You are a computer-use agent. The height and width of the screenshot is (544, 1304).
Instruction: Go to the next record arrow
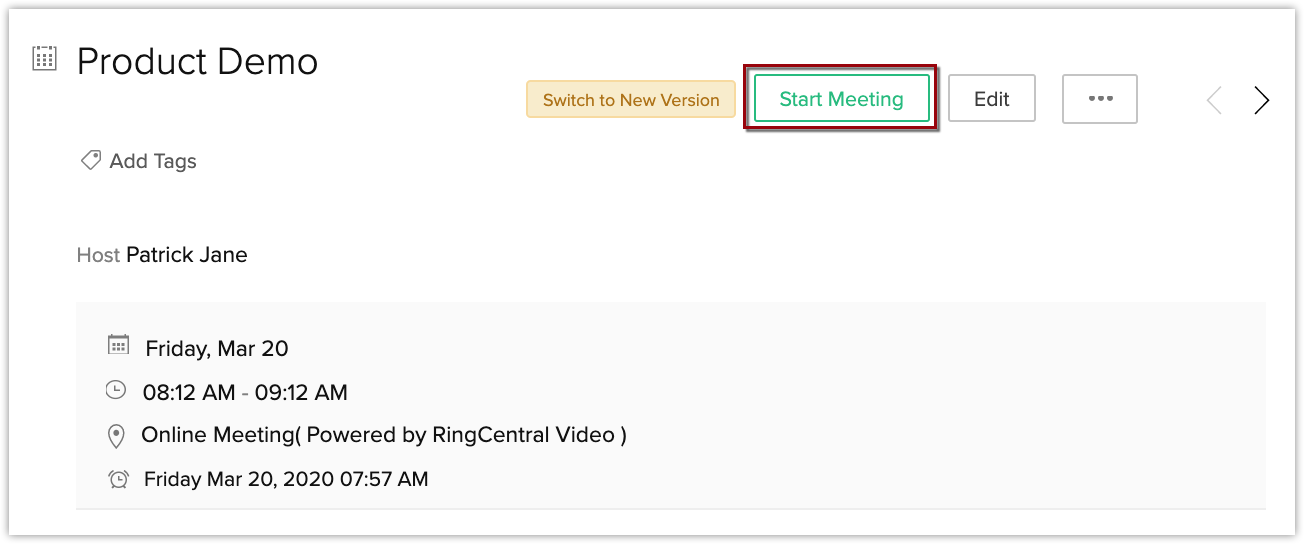[x=1262, y=100]
